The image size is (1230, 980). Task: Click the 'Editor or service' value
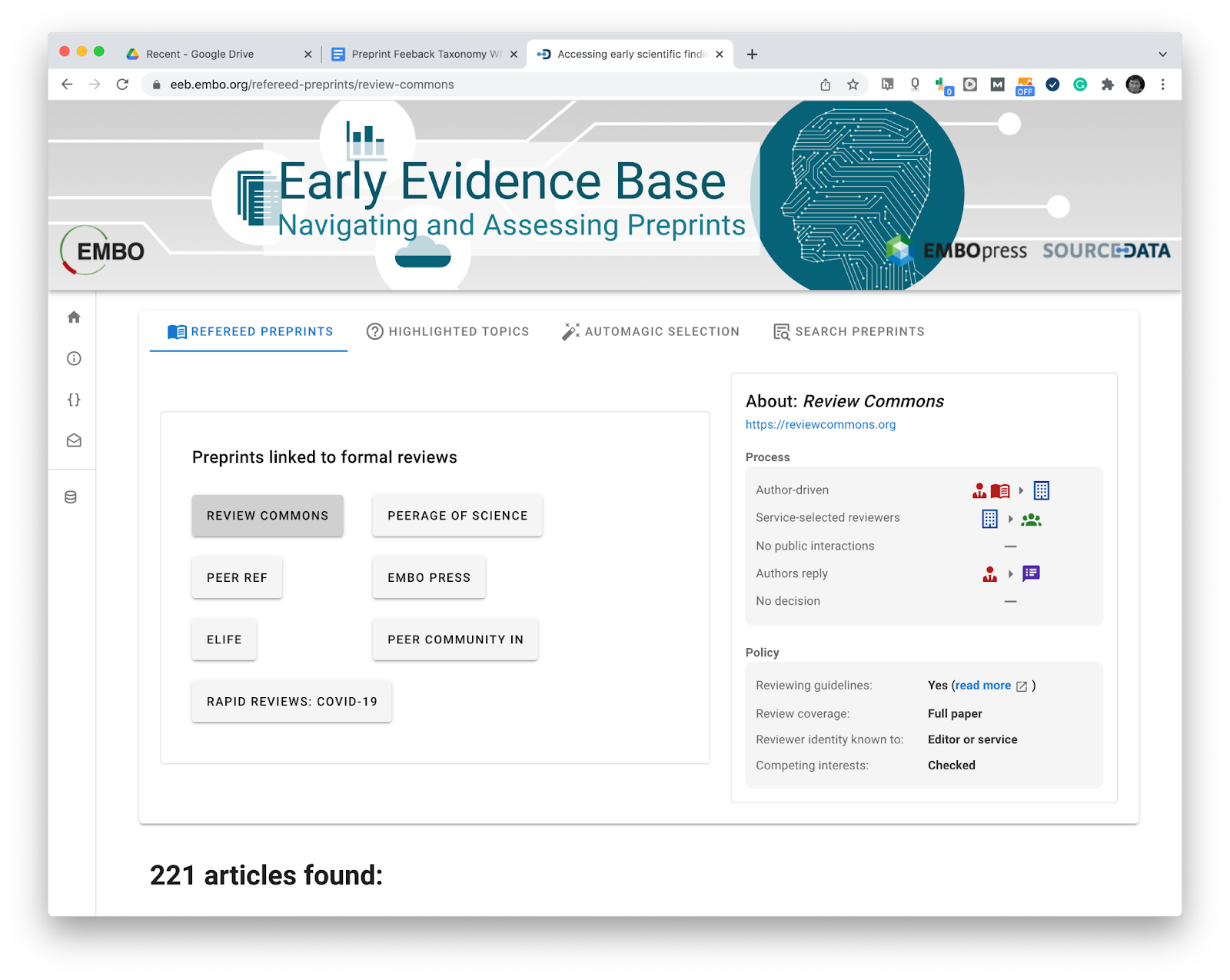click(972, 739)
